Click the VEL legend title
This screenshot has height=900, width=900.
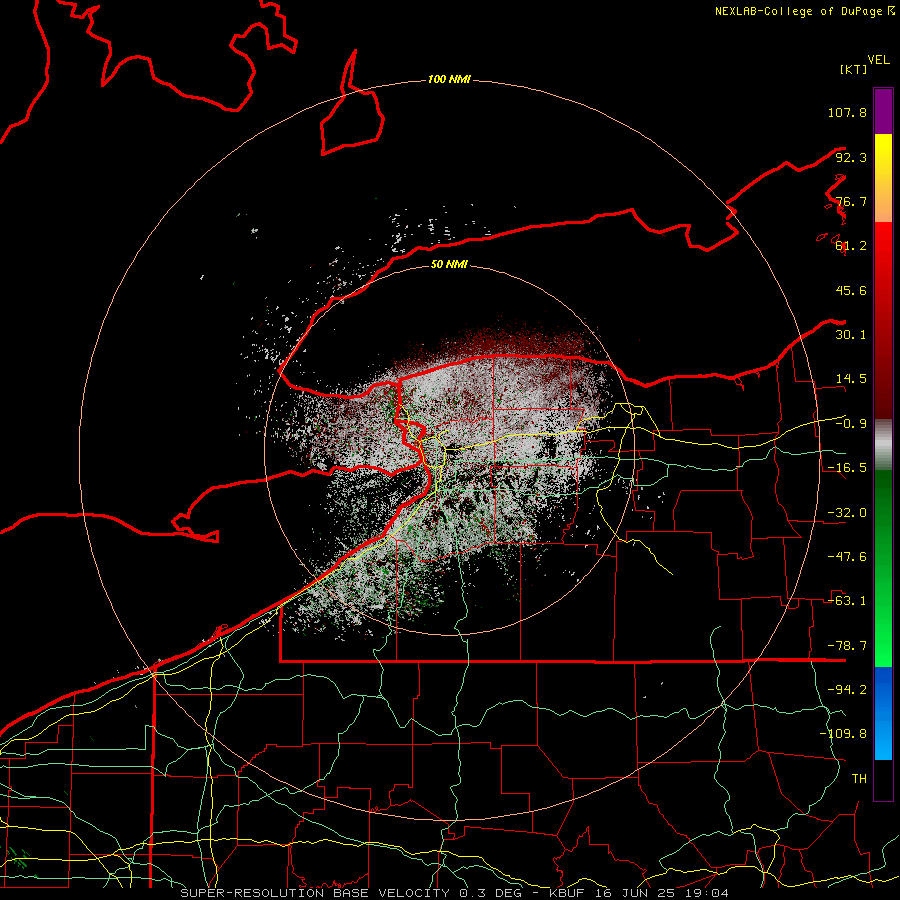(878, 60)
